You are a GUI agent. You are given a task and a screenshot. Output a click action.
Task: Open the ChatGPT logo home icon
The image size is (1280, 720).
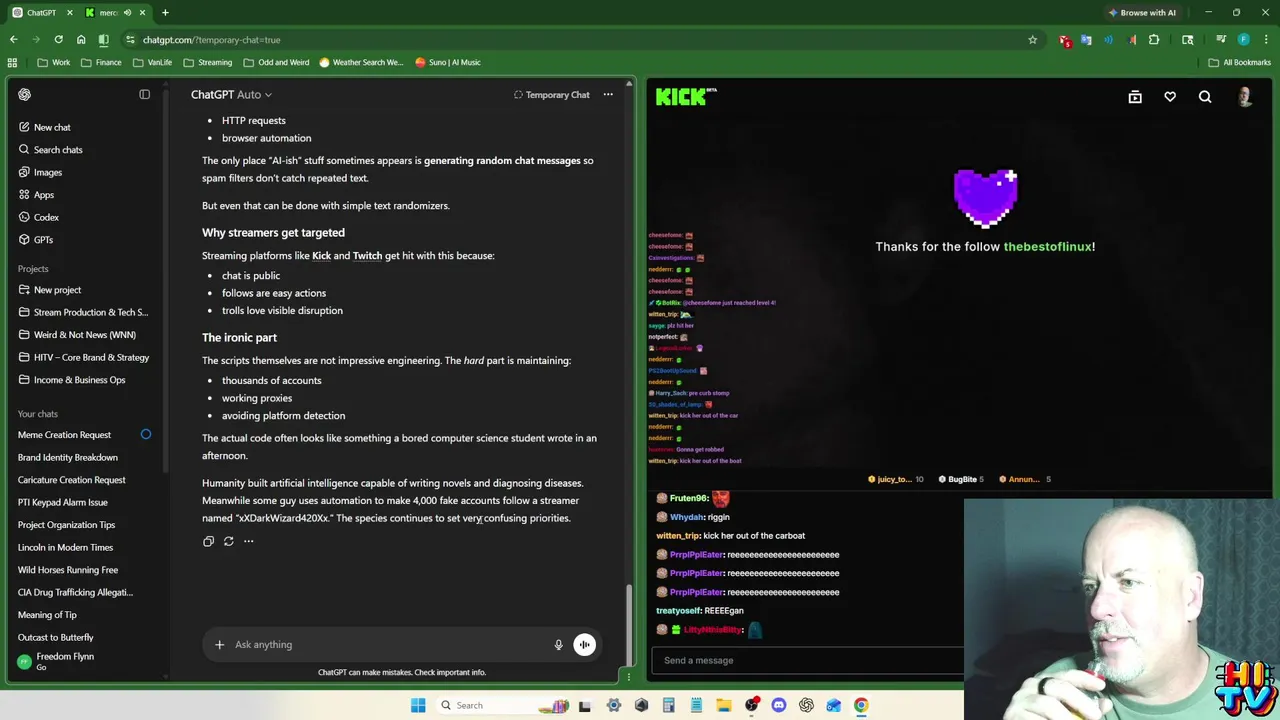click(25, 95)
